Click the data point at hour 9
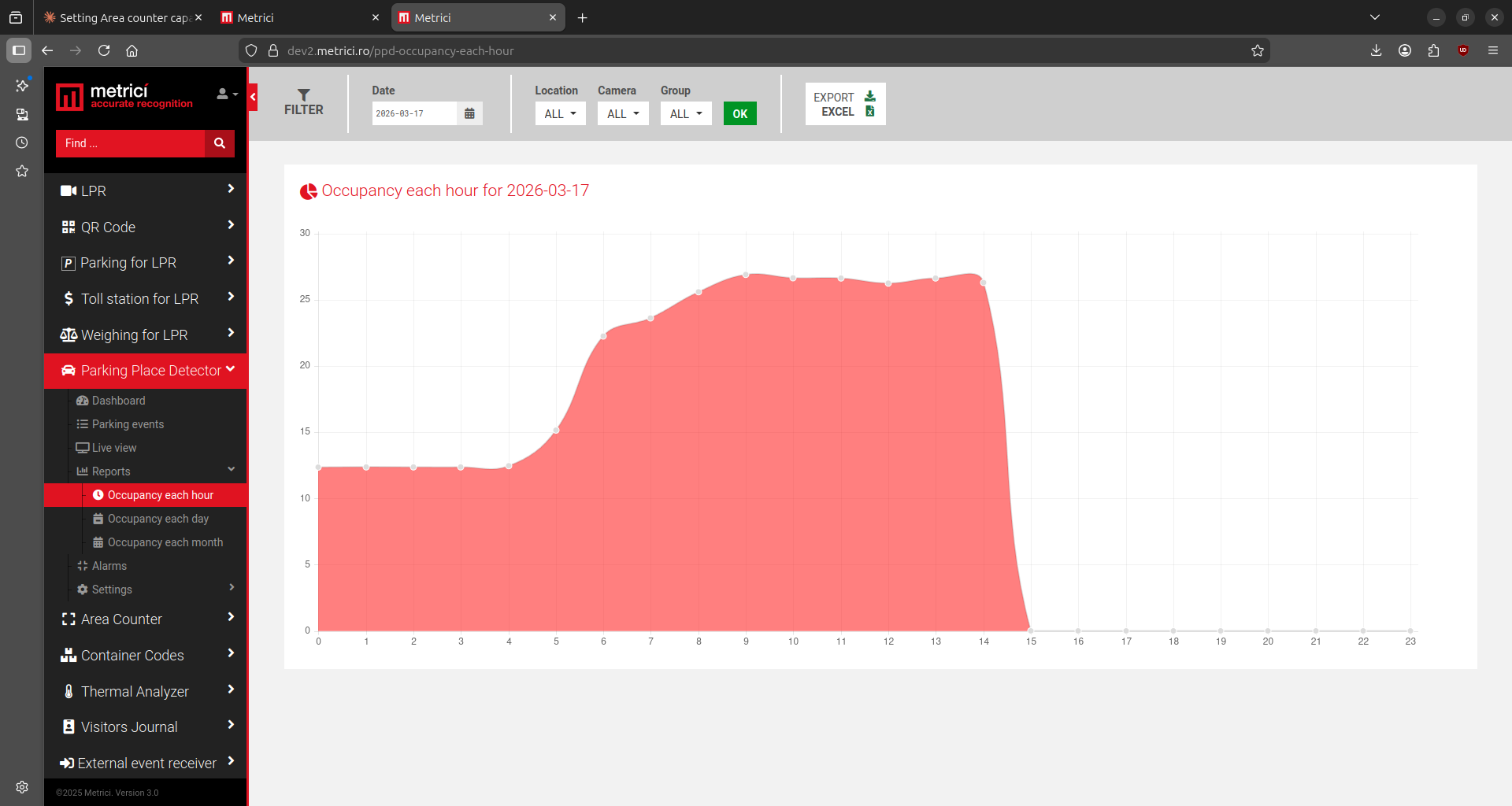This screenshot has height=806, width=1512. [x=746, y=275]
